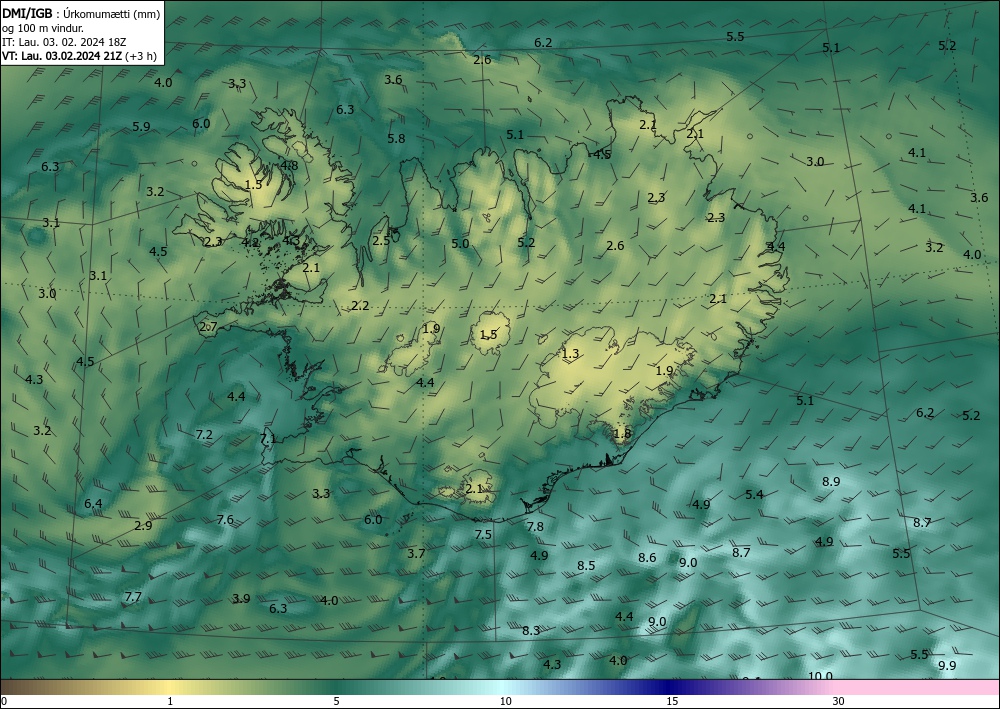Screen dimensions: 1000x709
Task: Click the 5.8 value on the map
Action: pyautogui.click(x=396, y=138)
